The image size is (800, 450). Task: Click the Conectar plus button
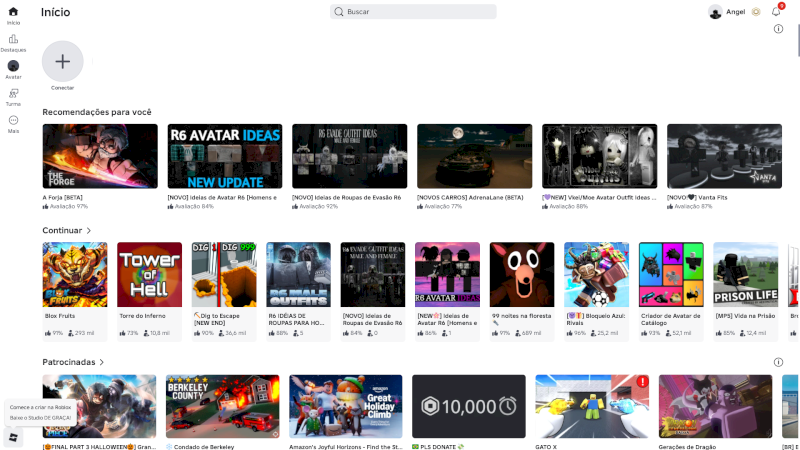pyautogui.click(x=62, y=61)
